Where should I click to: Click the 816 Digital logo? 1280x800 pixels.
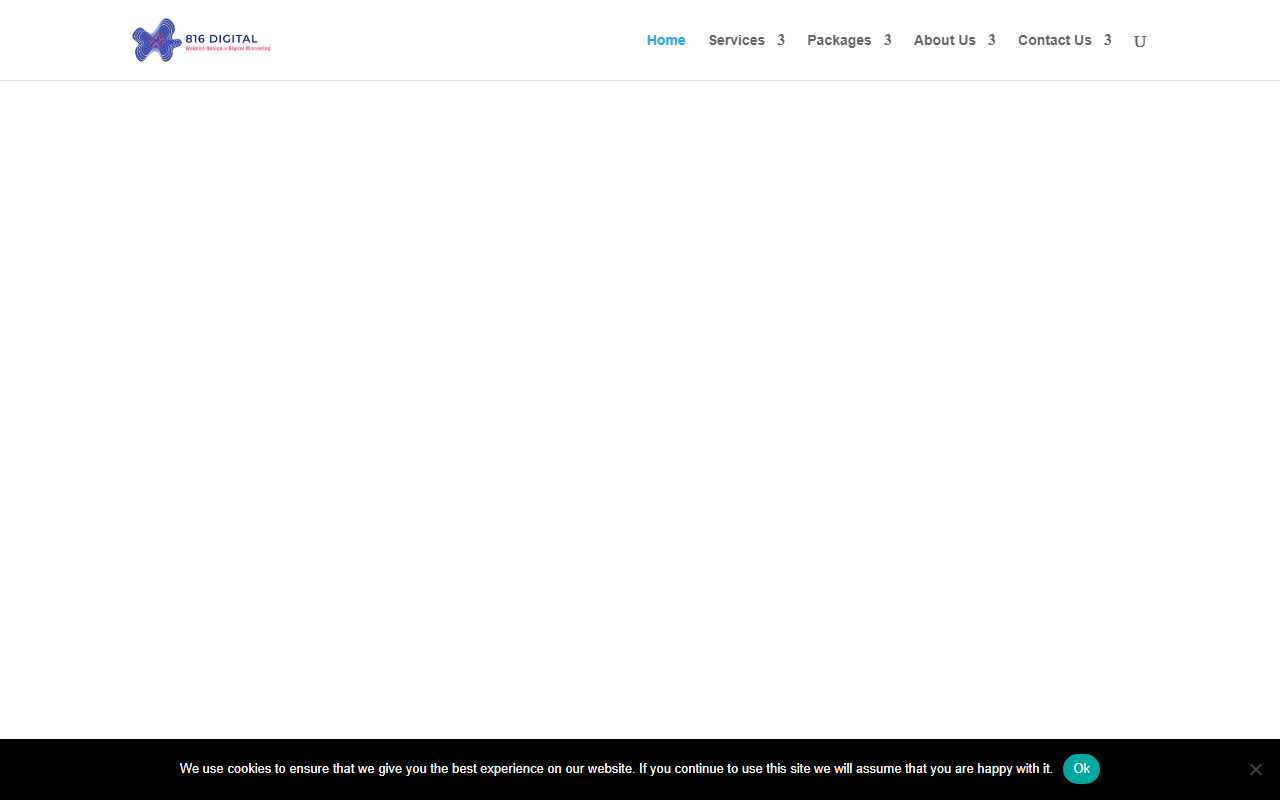coord(201,40)
